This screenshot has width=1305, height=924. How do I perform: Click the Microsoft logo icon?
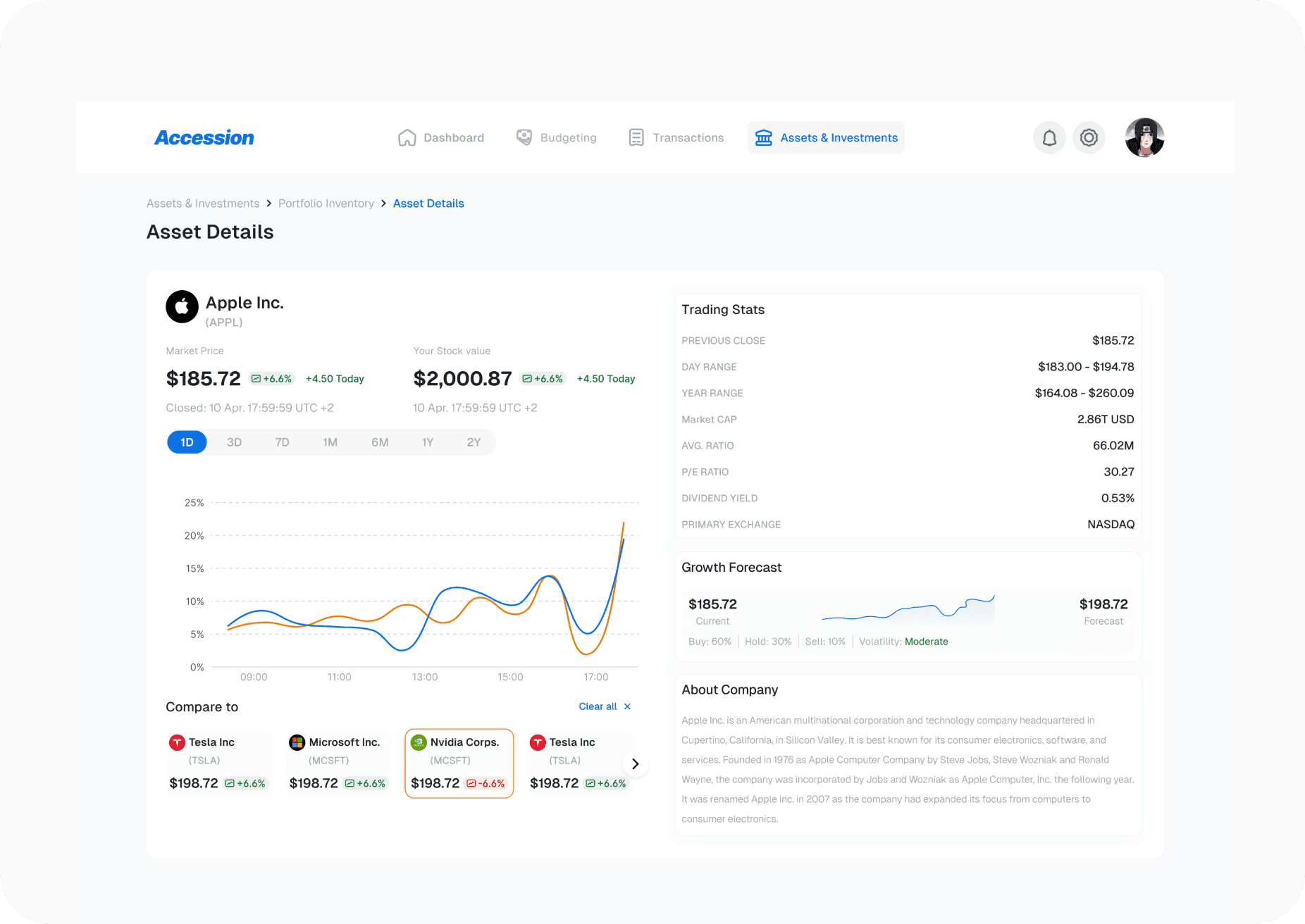(x=297, y=742)
